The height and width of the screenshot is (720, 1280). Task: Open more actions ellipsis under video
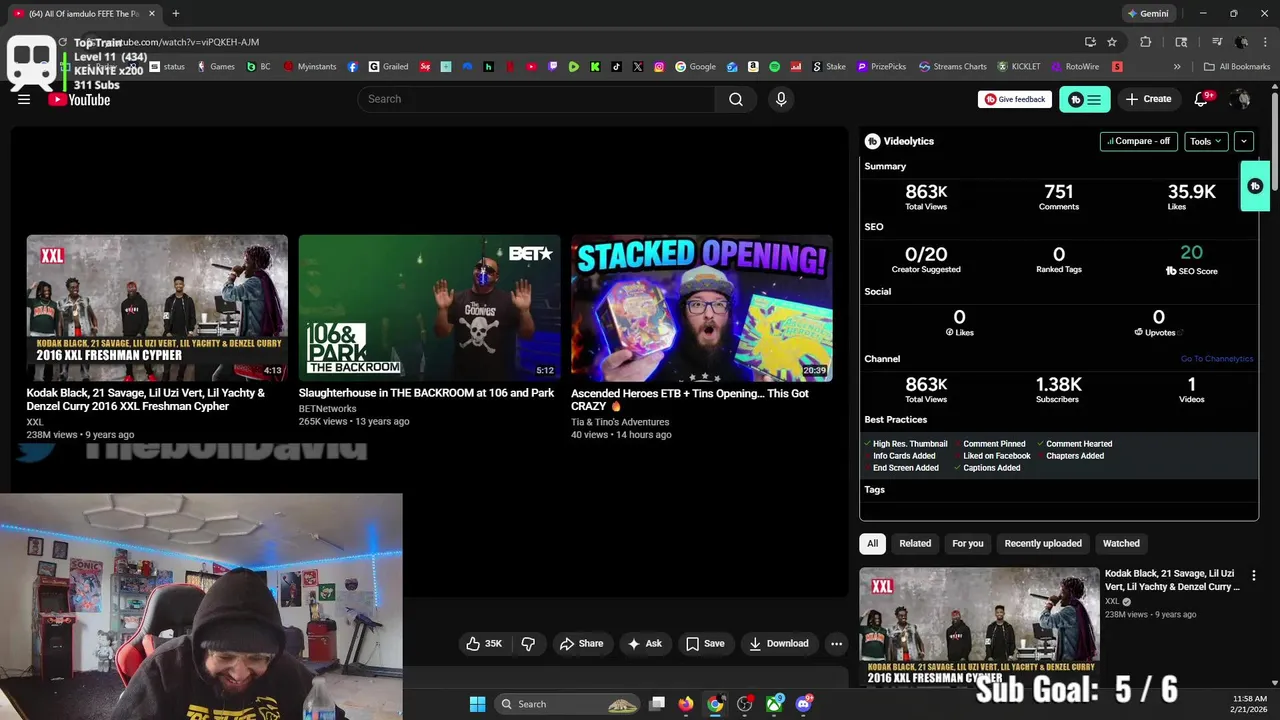tap(837, 644)
